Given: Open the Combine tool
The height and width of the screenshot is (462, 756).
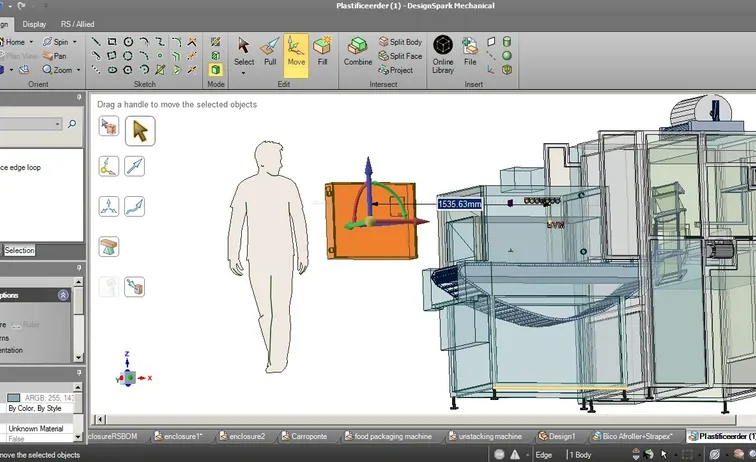Looking at the screenshot, I should 358,50.
